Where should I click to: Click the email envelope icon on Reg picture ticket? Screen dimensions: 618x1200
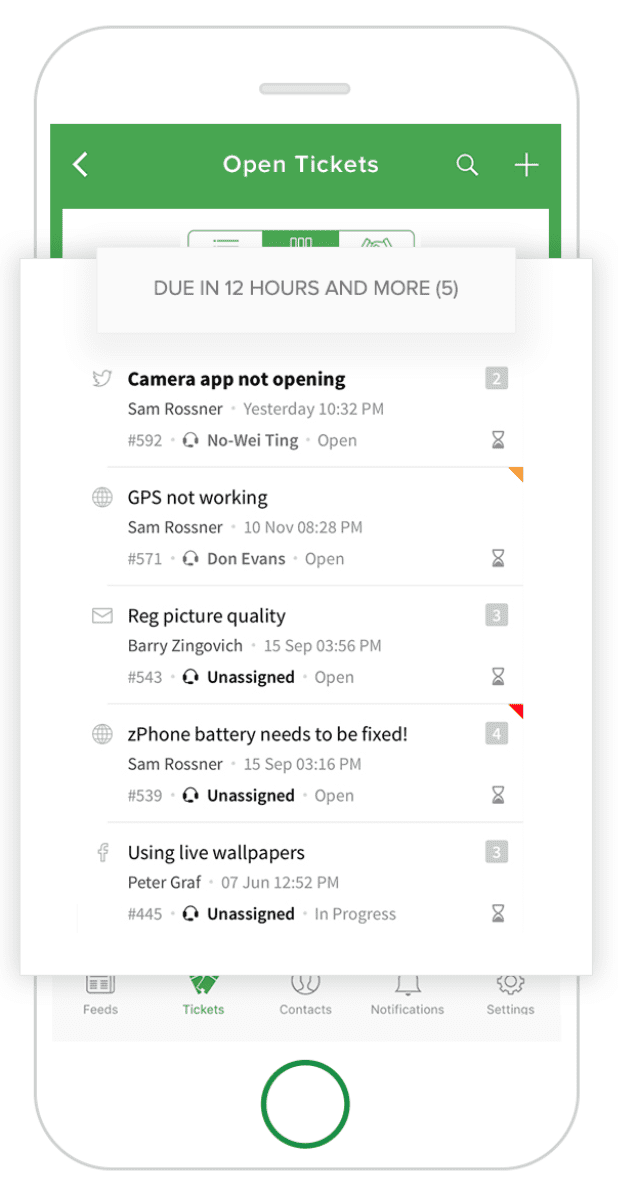point(102,616)
